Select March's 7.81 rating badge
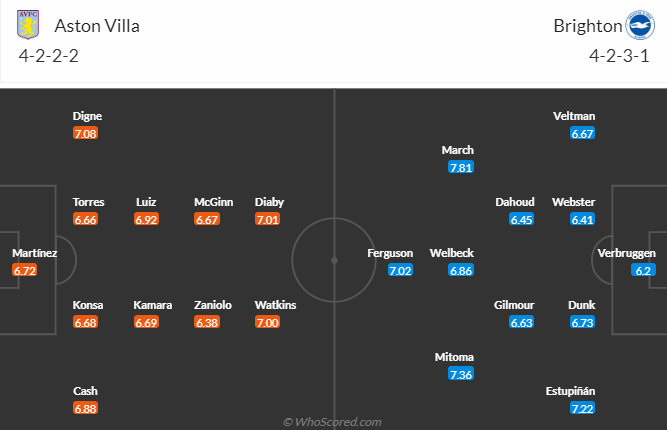Viewport: 667px width, 430px height. click(x=461, y=168)
